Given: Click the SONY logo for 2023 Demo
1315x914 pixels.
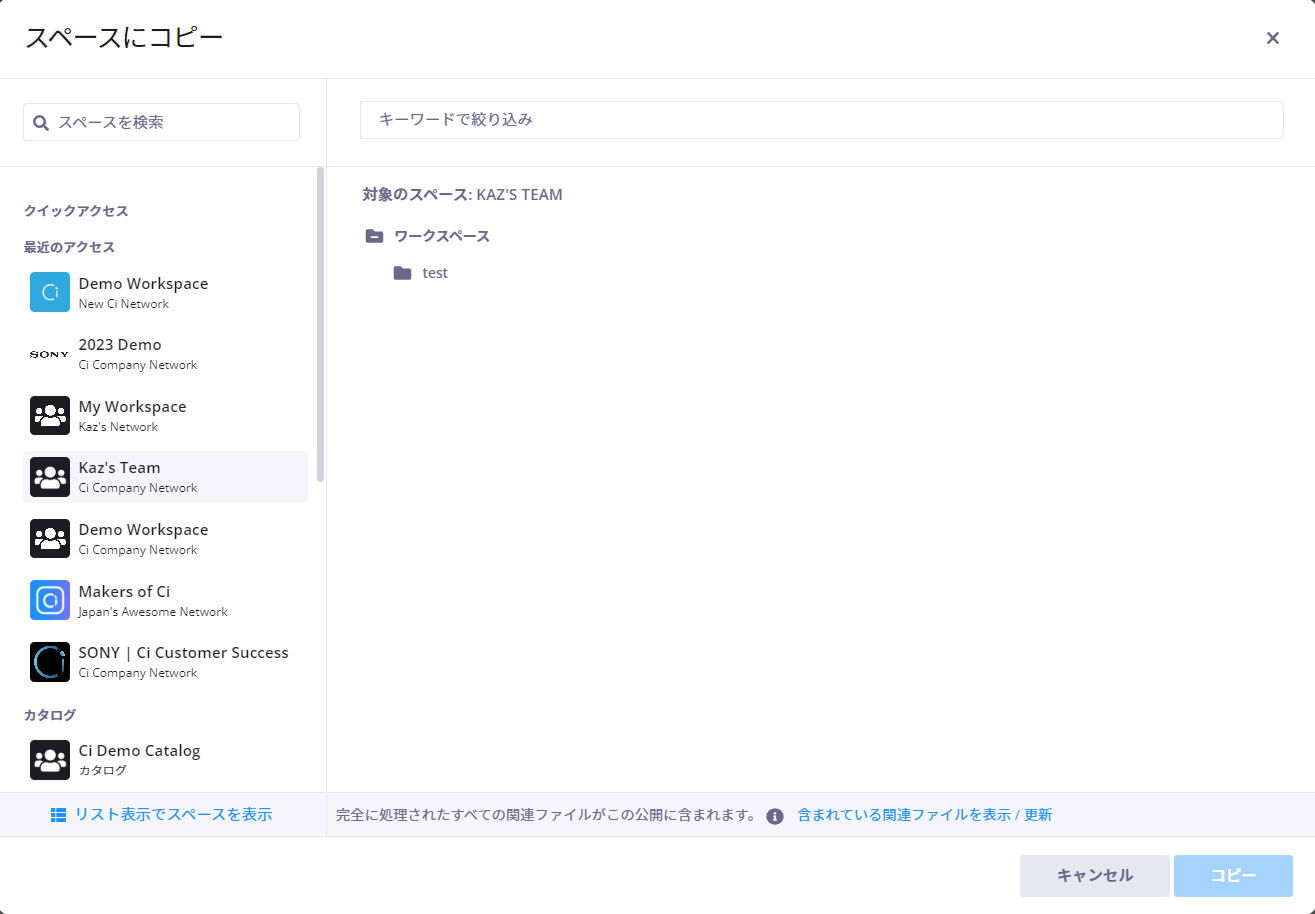Looking at the screenshot, I should (50, 354).
